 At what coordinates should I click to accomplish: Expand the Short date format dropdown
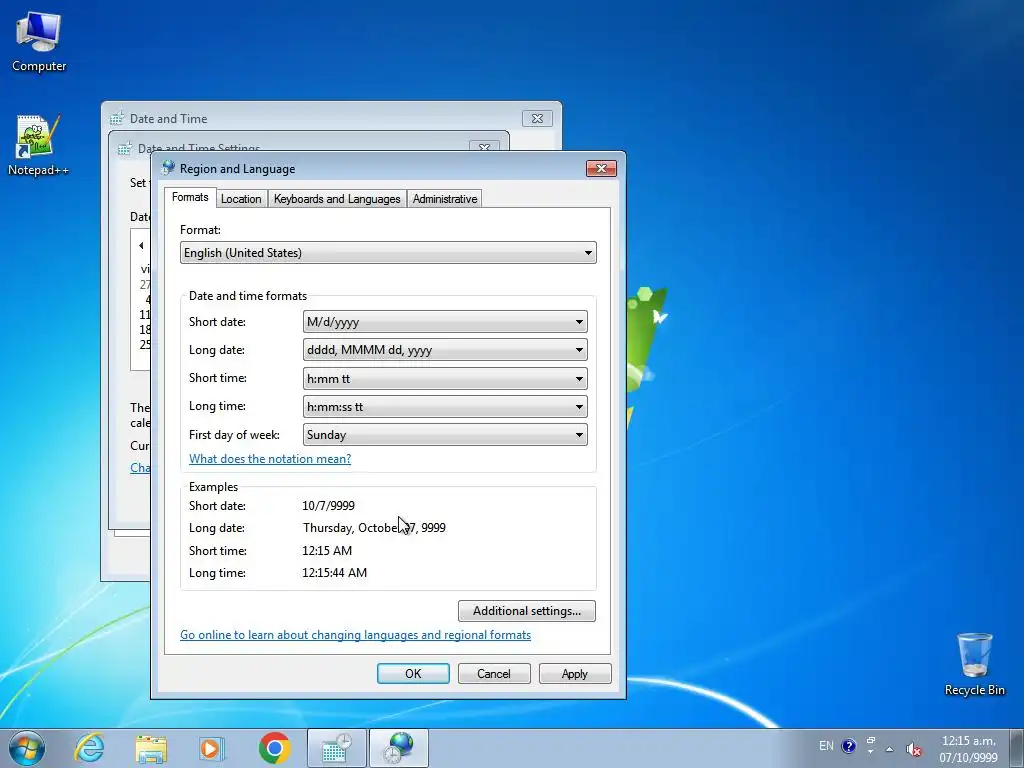click(445, 322)
